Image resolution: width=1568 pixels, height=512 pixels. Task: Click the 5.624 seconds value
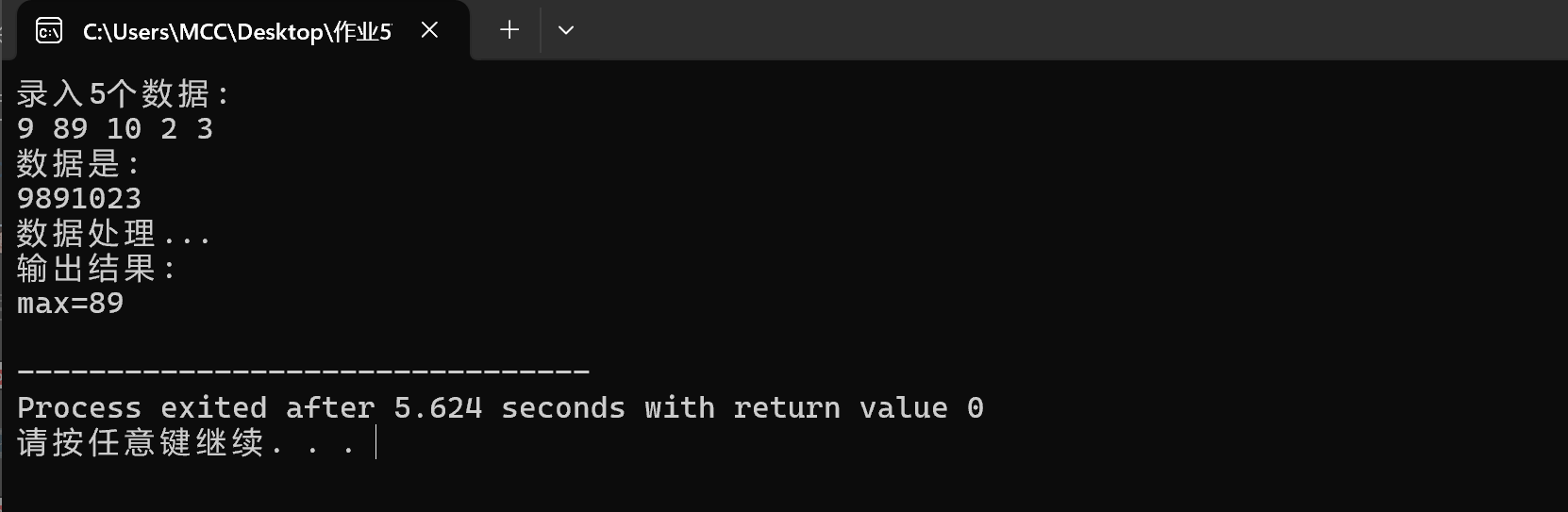(x=509, y=407)
